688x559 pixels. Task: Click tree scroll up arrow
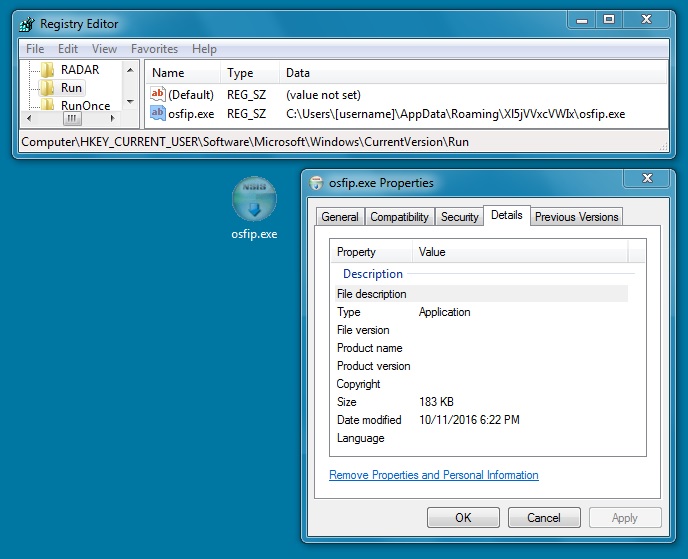tap(130, 70)
